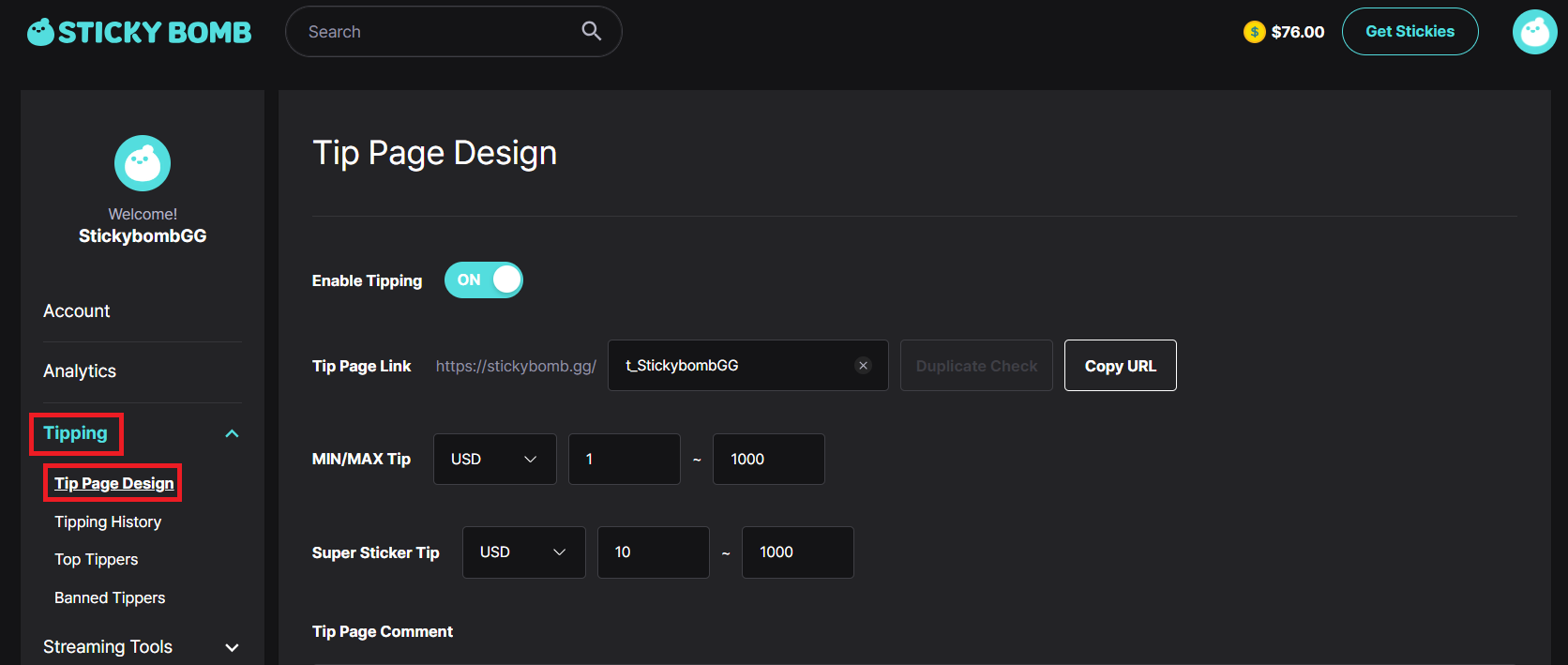Toggle the Enable Tipping switch

[x=484, y=280]
